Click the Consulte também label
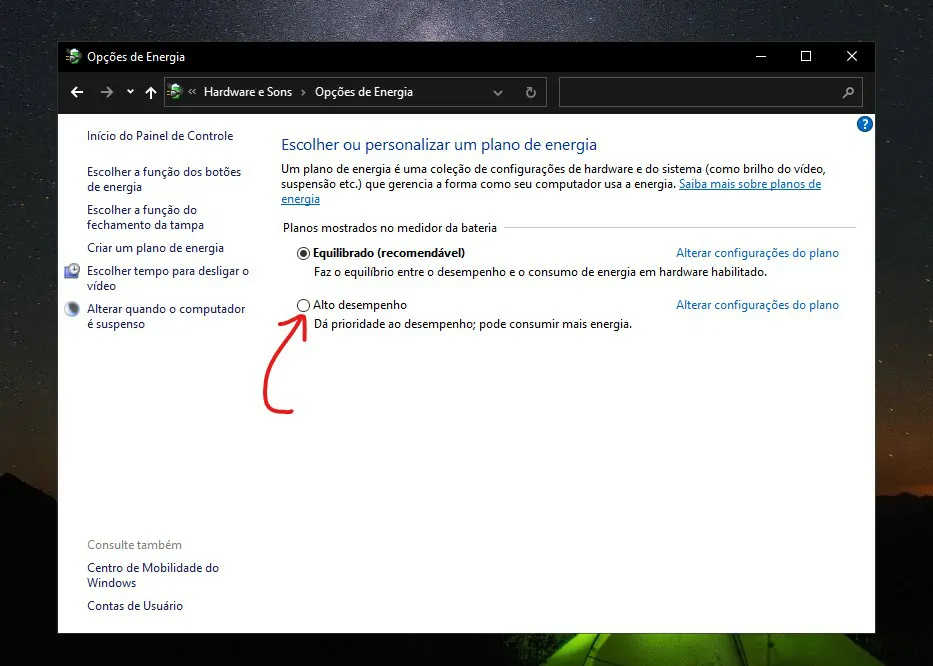 pos(134,545)
